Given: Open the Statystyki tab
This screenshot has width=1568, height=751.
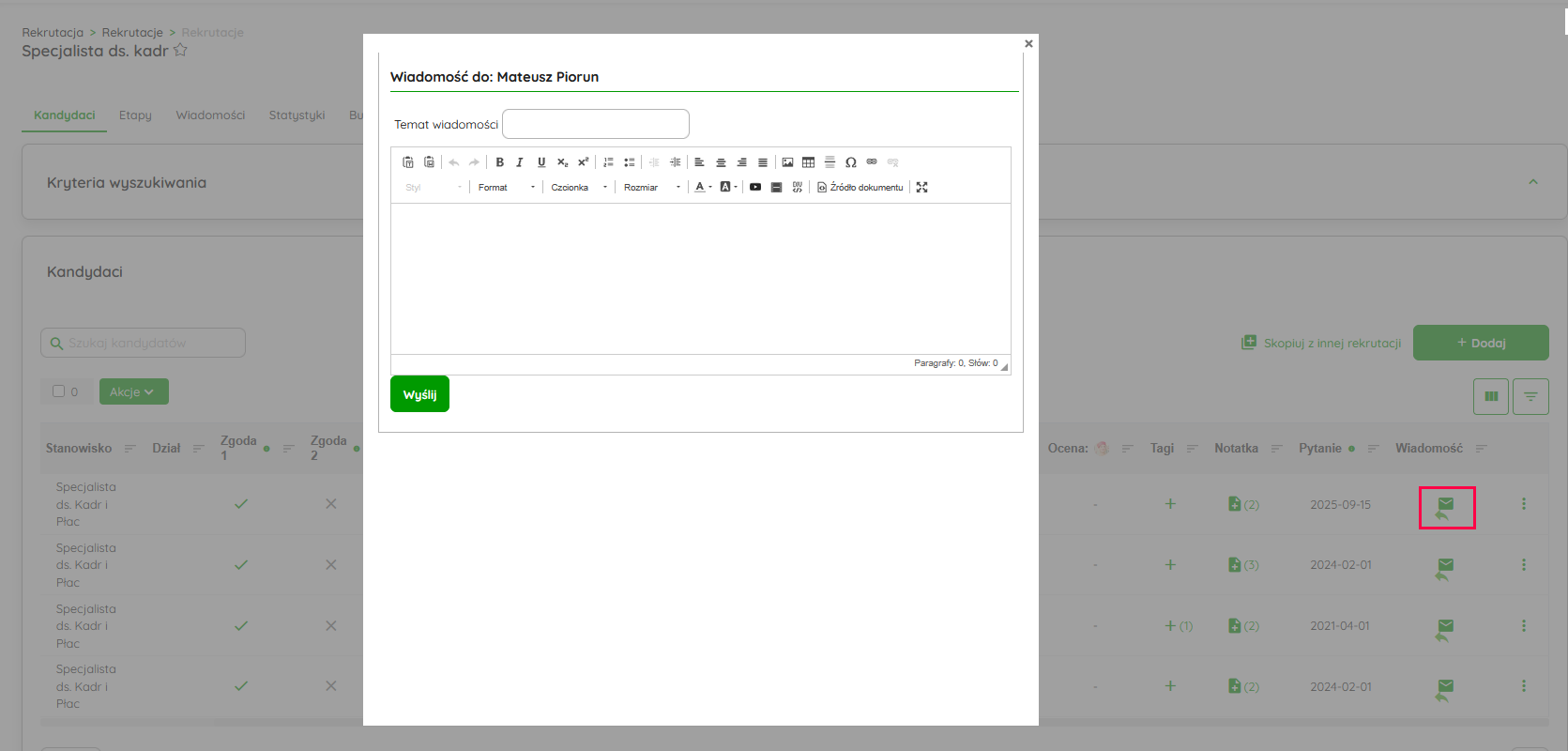Looking at the screenshot, I should point(297,115).
